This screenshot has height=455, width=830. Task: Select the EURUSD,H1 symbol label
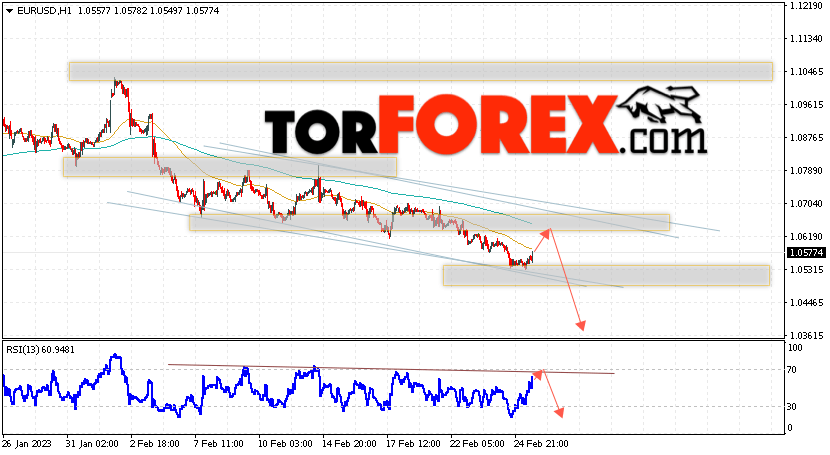(x=44, y=11)
